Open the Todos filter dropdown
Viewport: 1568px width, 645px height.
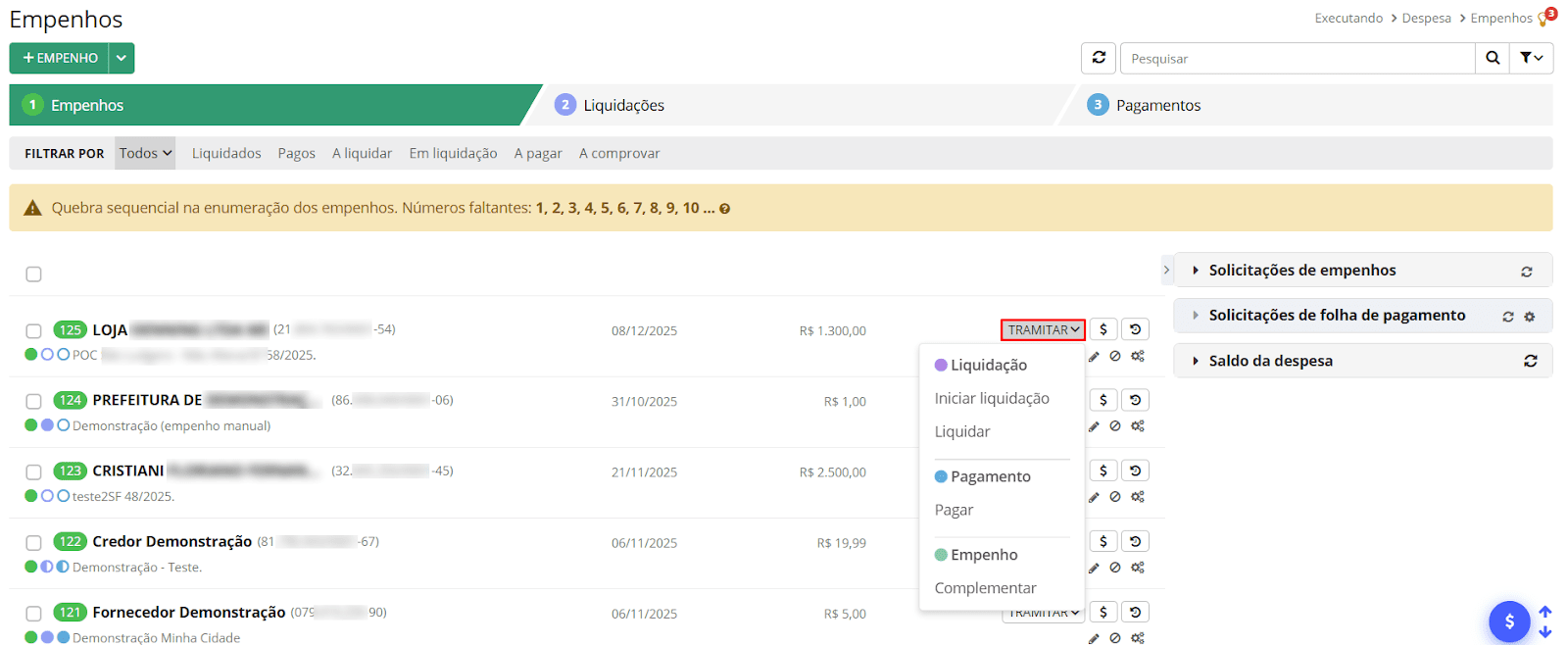(x=145, y=153)
